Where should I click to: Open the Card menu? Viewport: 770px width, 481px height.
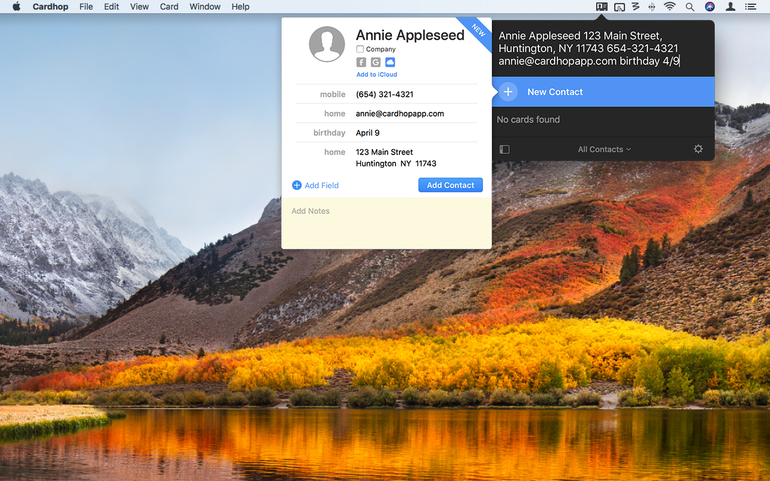pyautogui.click(x=169, y=7)
